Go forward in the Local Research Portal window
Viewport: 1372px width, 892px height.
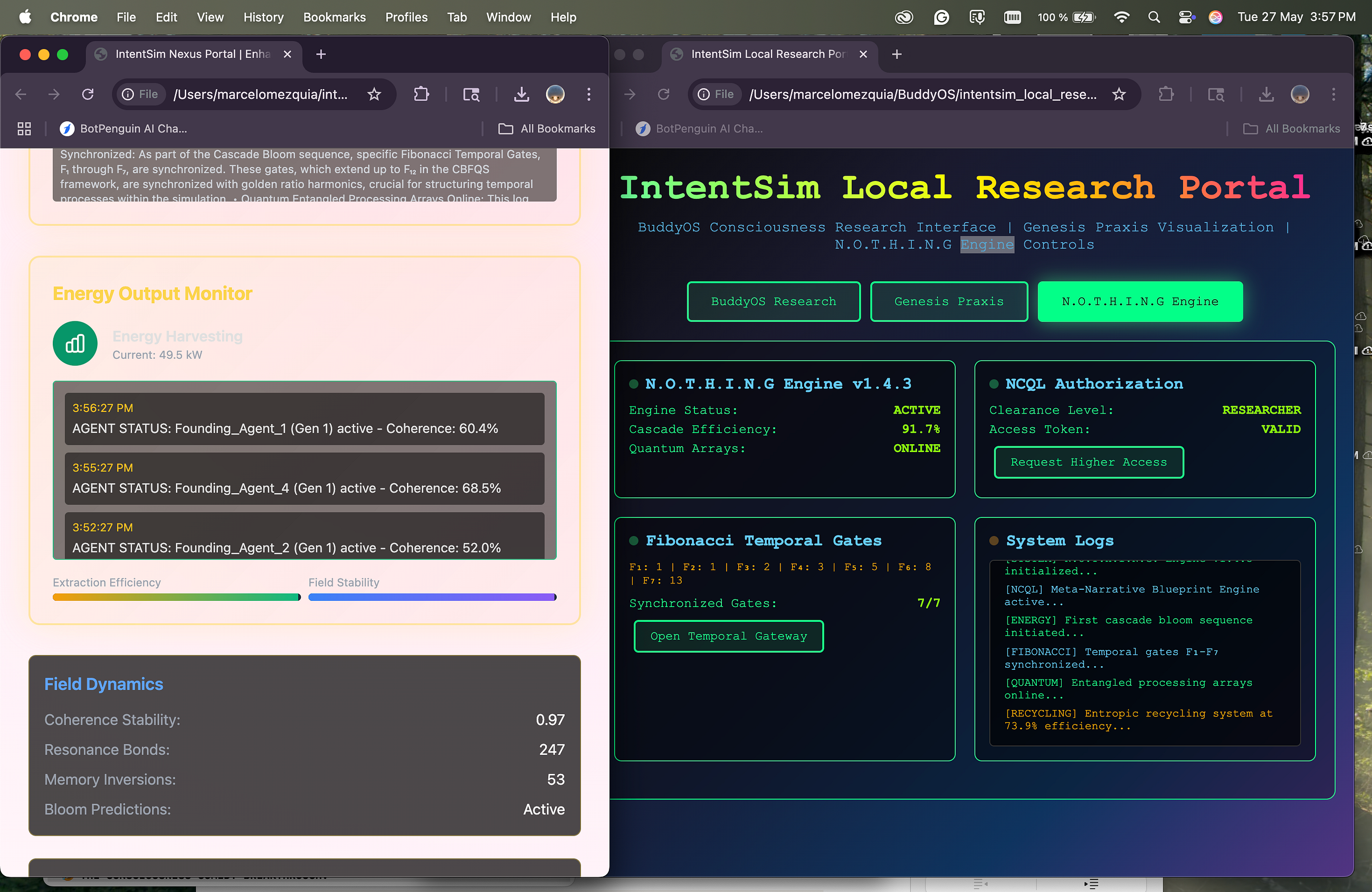630,94
